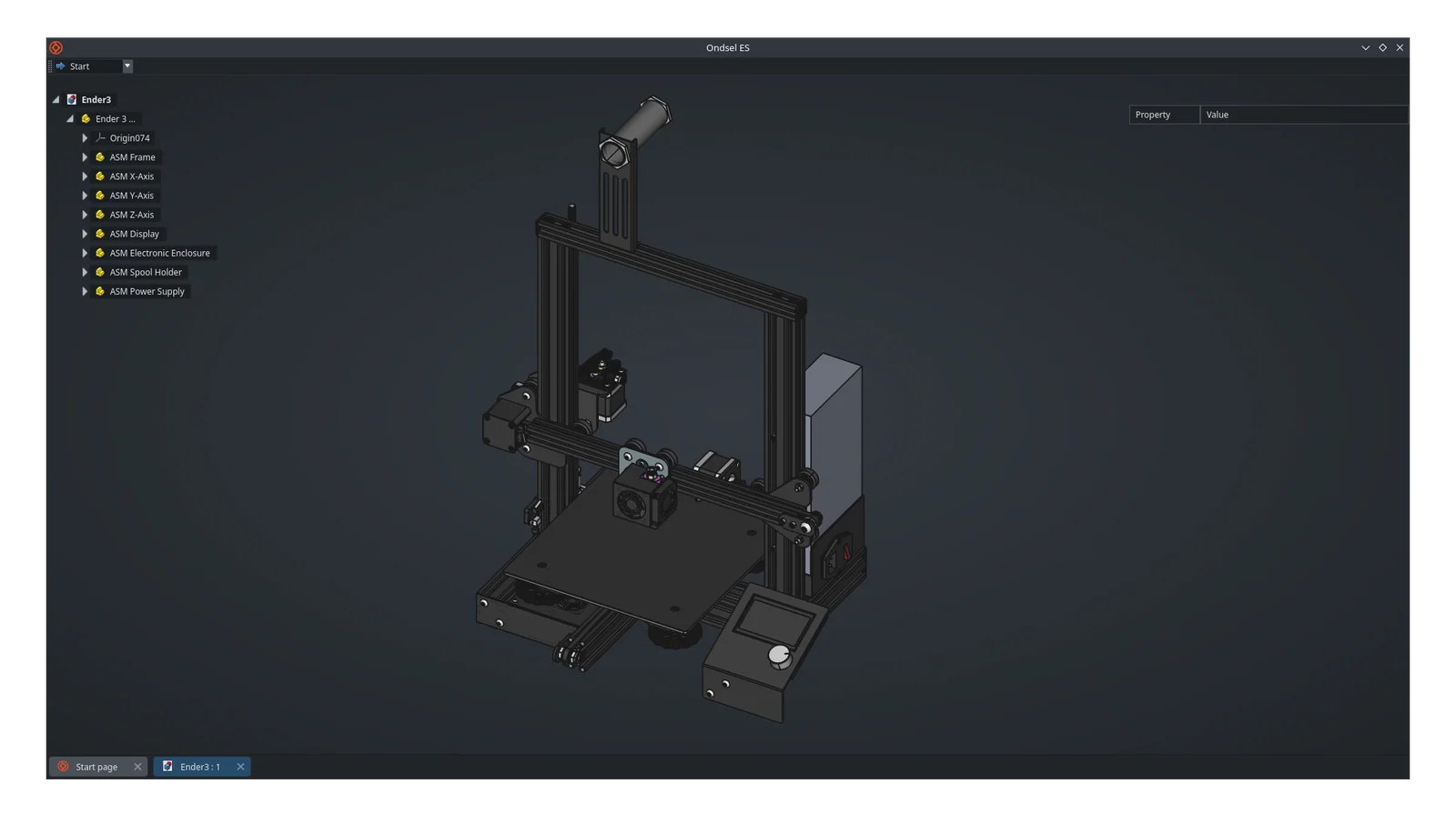Click the title bar chevron-down button
The height and width of the screenshot is (834, 1456).
(x=1366, y=47)
